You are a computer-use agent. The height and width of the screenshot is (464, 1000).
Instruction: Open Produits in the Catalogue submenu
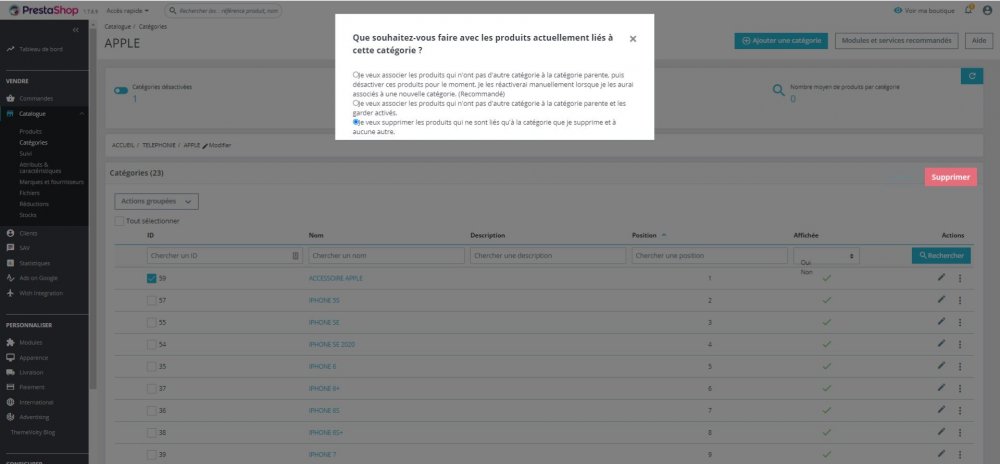coord(30,131)
